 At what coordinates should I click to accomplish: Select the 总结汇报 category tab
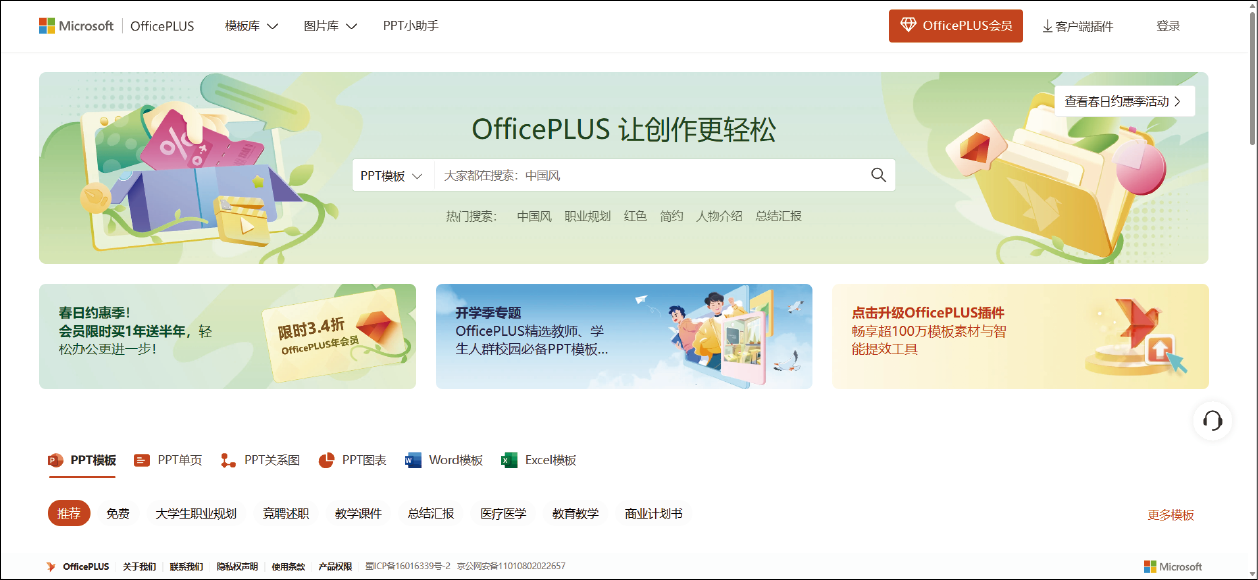click(x=430, y=514)
